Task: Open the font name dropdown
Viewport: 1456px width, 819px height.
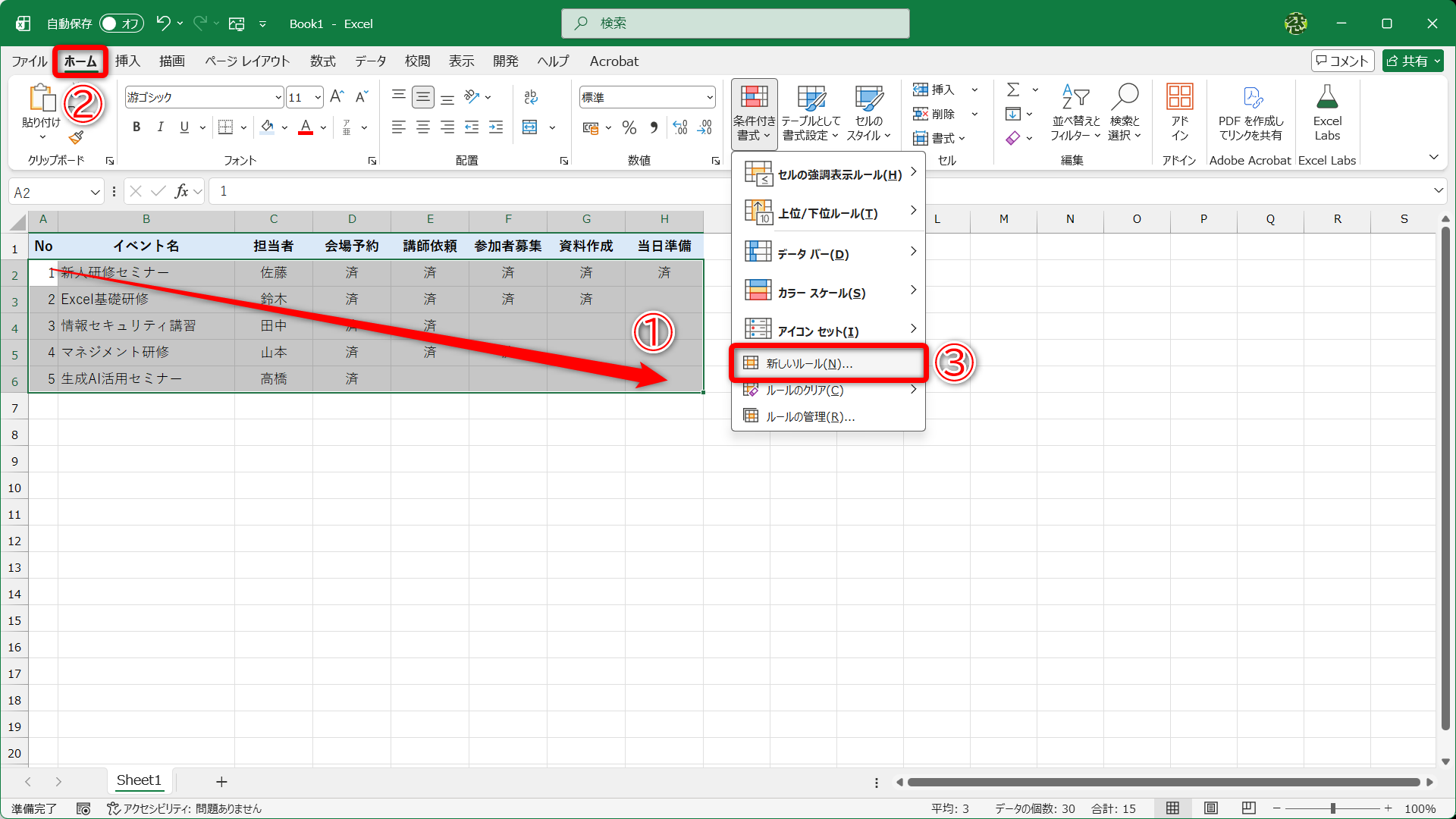Action: tap(278, 97)
